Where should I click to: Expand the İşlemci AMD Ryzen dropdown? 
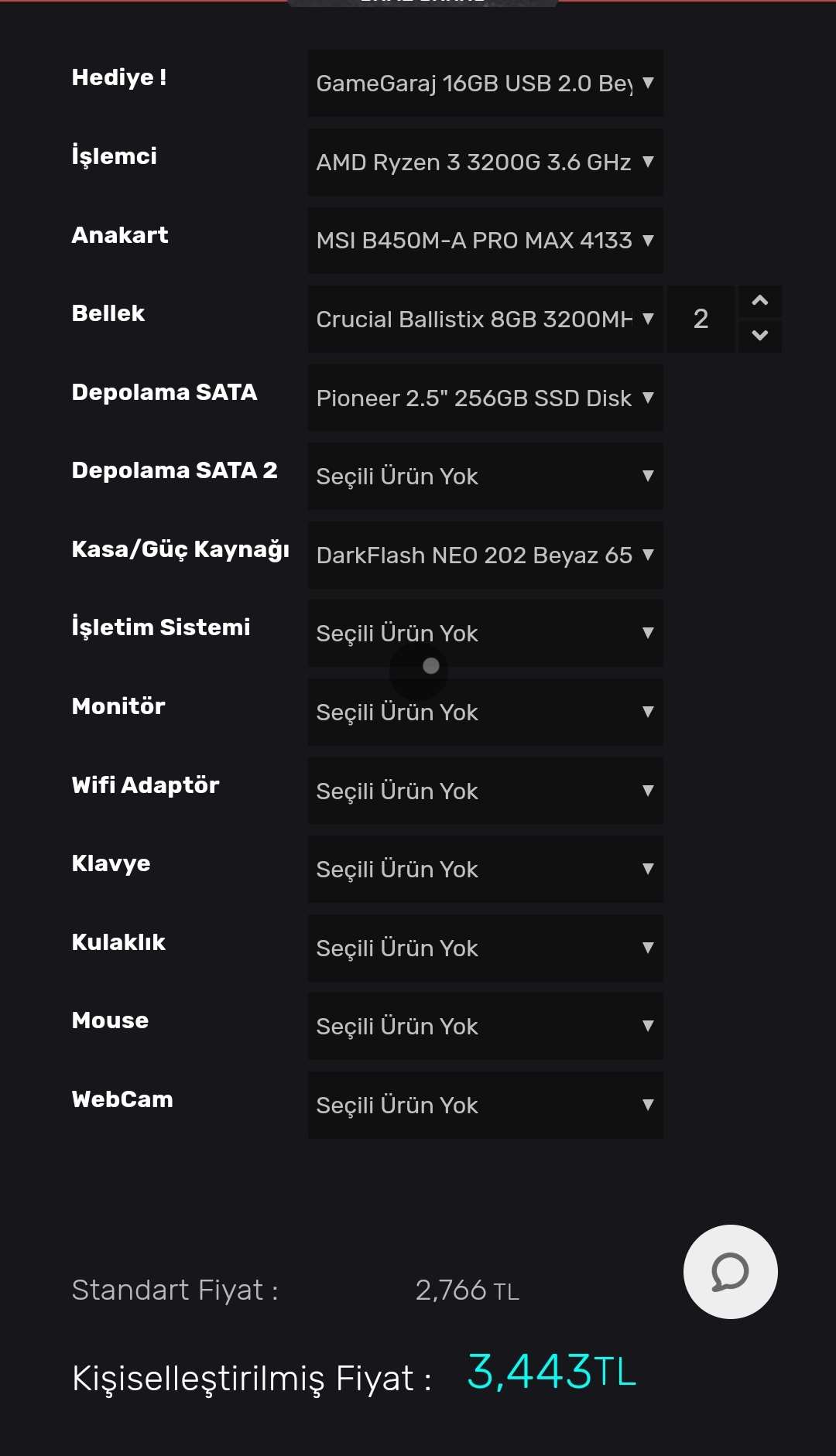[485, 162]
